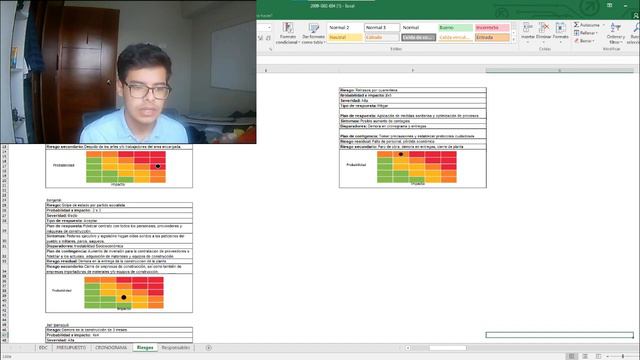This screenshot has height=360, width=640.
Task: Click 'Probabilidad e impacto: 4x4' bottom cell
Action: [x=119, y=335]
